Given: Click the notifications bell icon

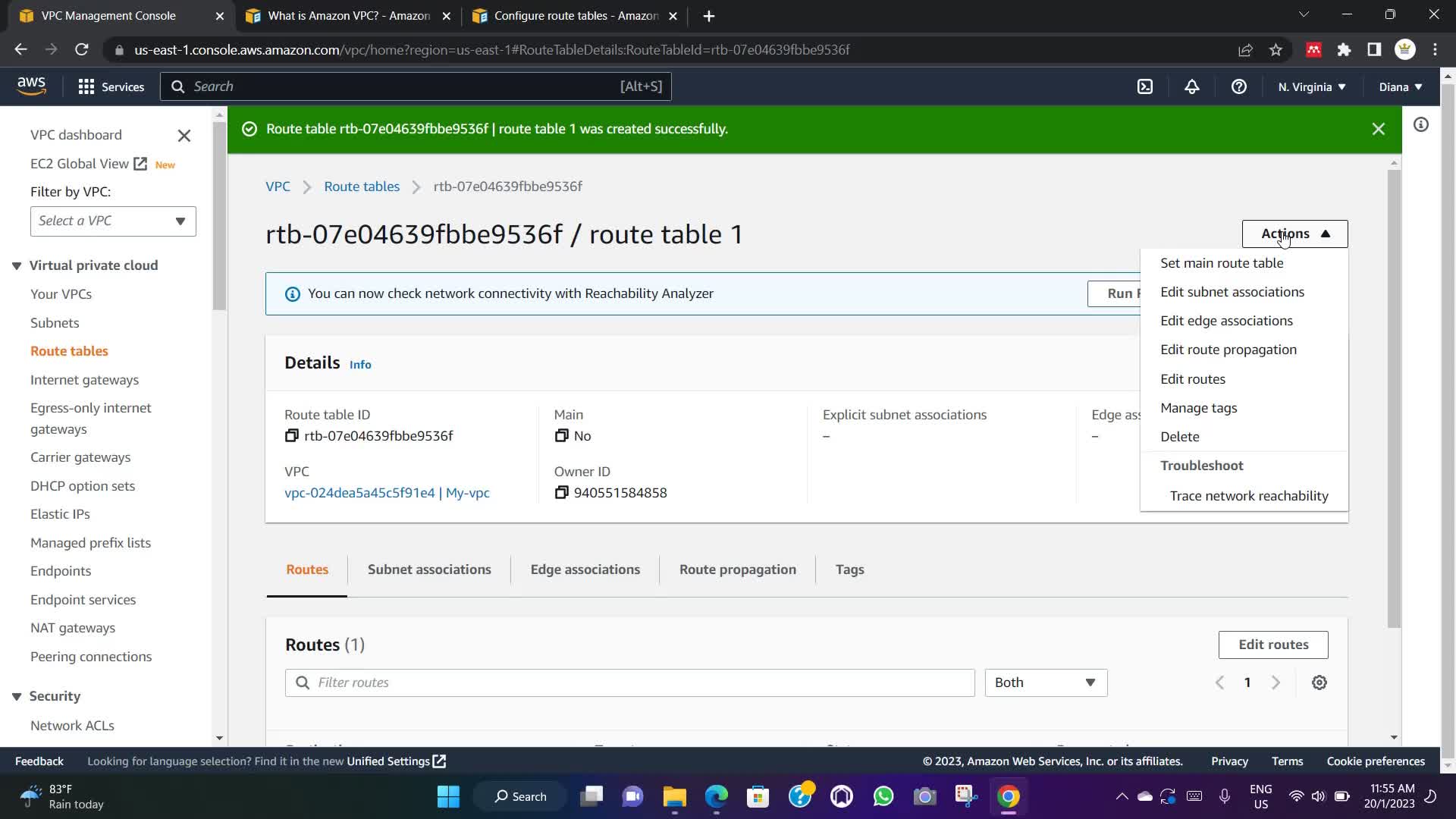Looking at the screenshot, I should pos(1192,86).
